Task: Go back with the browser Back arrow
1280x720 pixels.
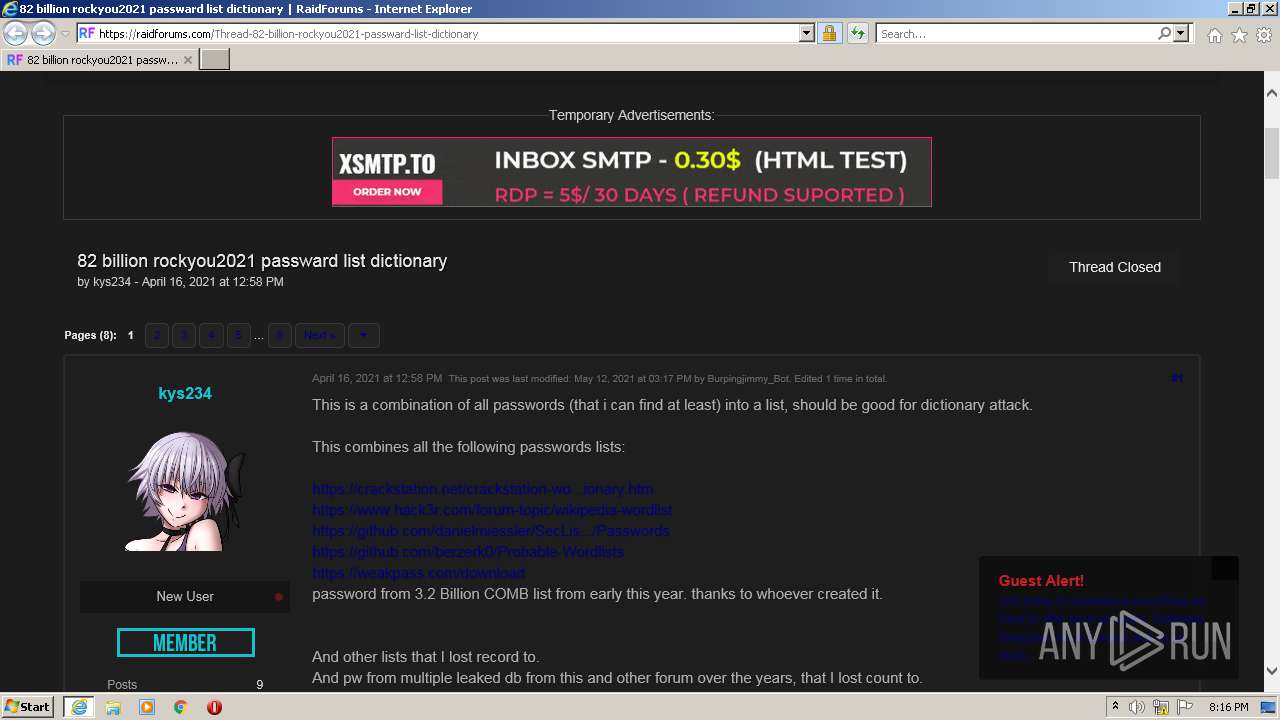Action: (15, 33)
